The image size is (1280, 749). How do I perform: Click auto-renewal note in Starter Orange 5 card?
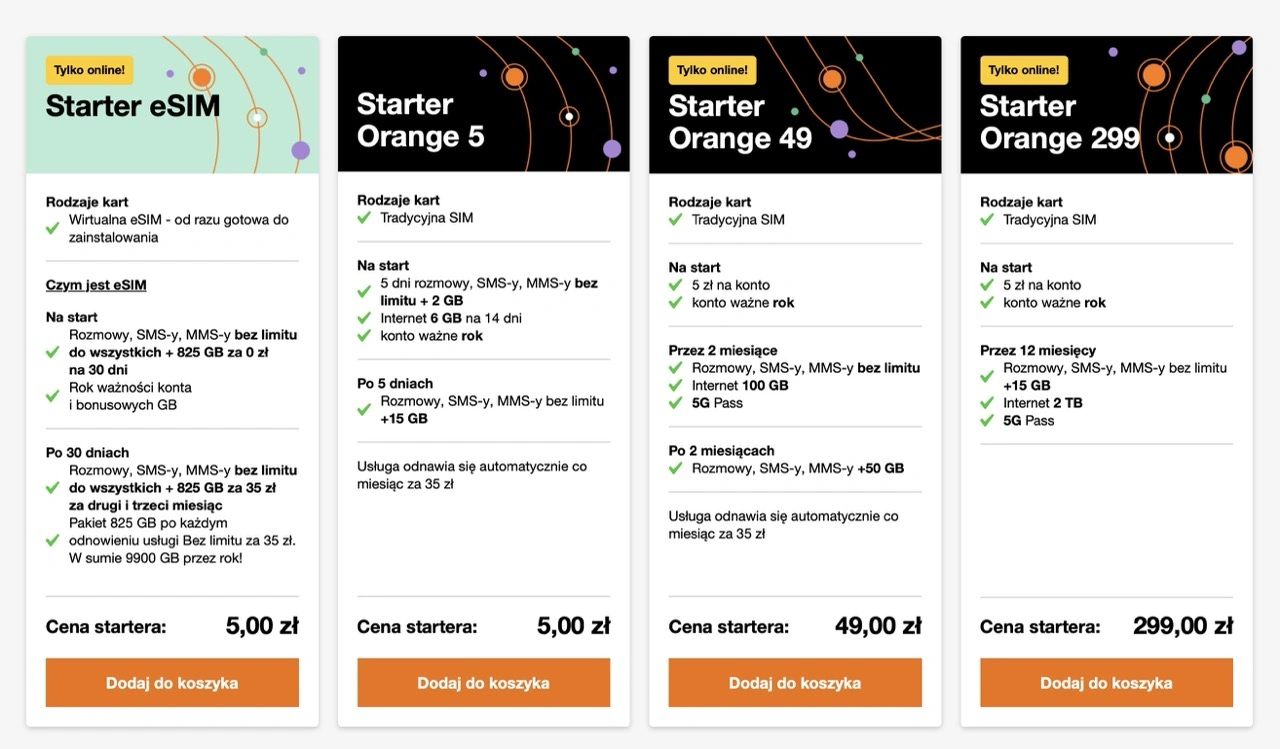pyautogui.click(x=472, y=475)
